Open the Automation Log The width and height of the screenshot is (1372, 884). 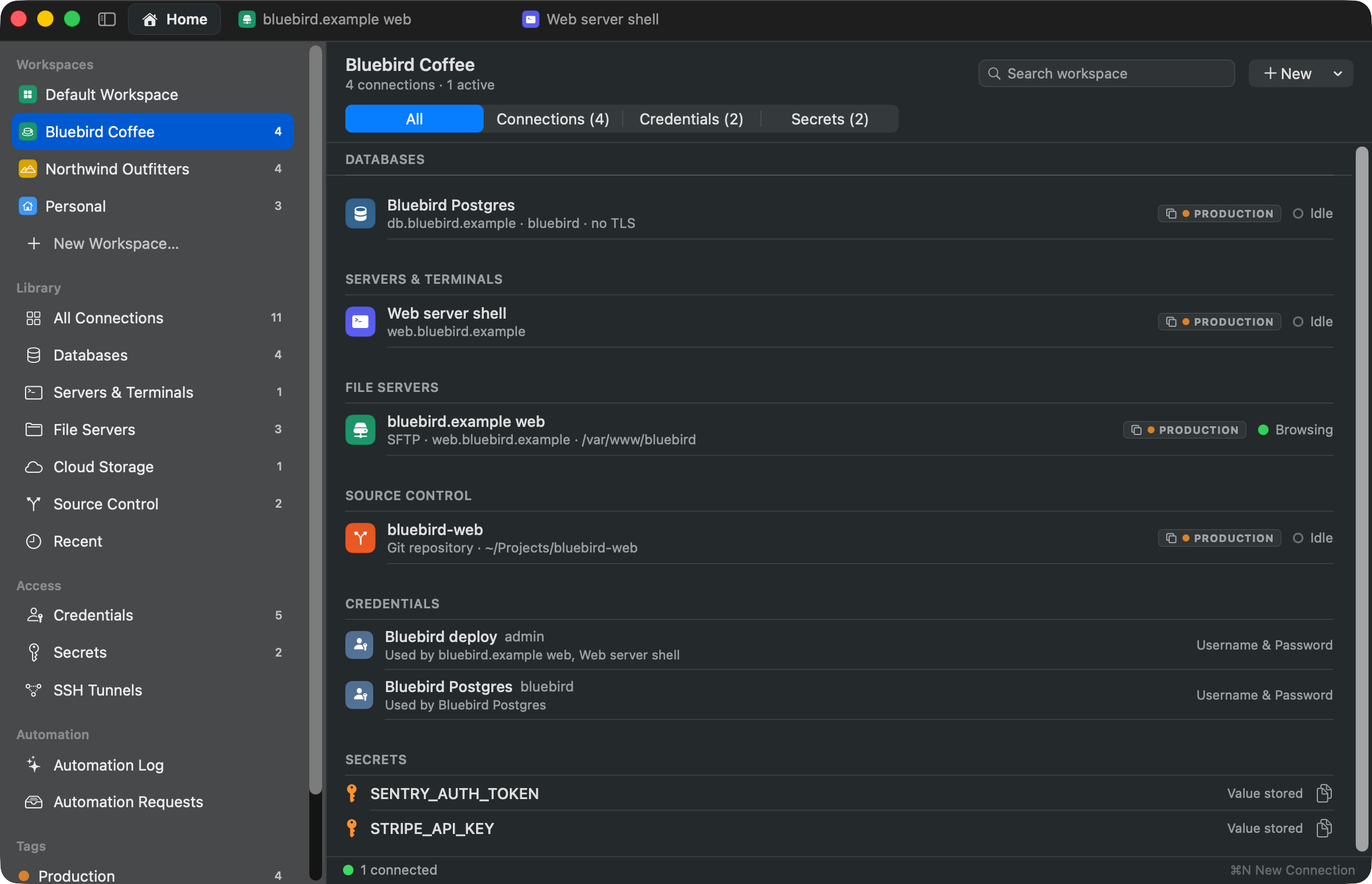point(152,765)
